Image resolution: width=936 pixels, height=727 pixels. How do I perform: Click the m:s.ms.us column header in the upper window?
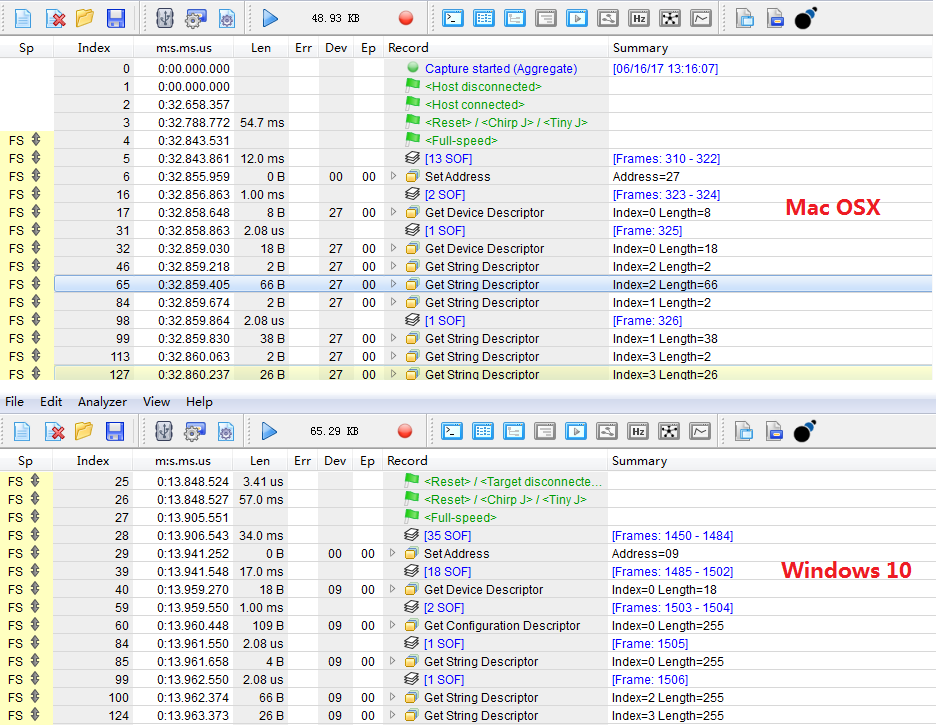[184, 48]
